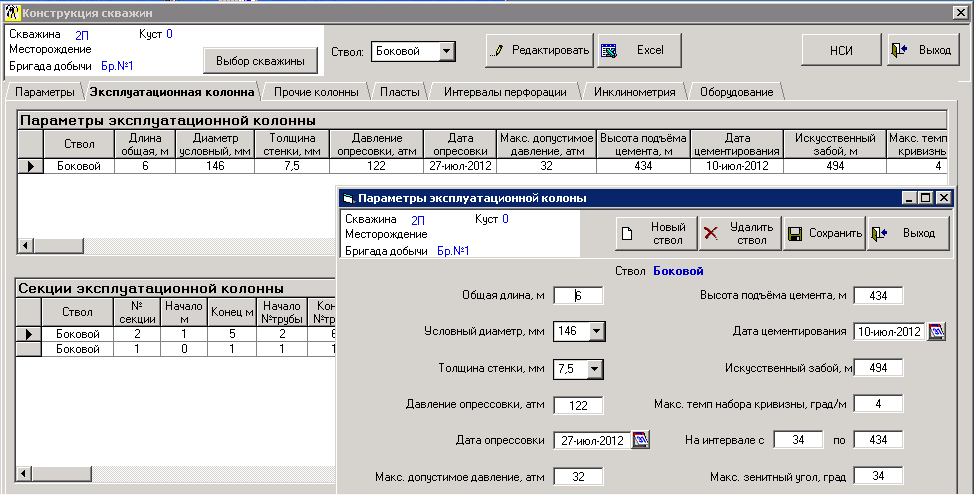This screenshot has height=496, width=974.
Task: Click the left scroll arrow of sections table
Action: [x=24, y=474]
